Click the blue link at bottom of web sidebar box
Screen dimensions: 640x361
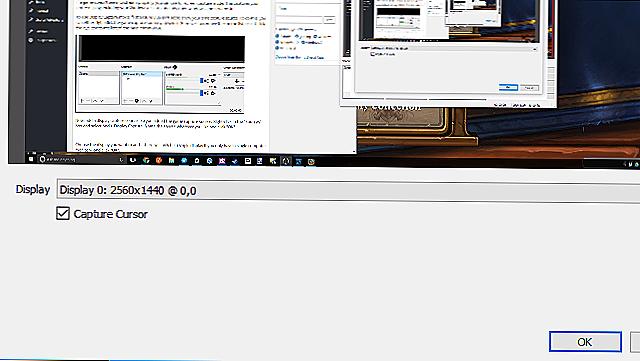point(300,57)
